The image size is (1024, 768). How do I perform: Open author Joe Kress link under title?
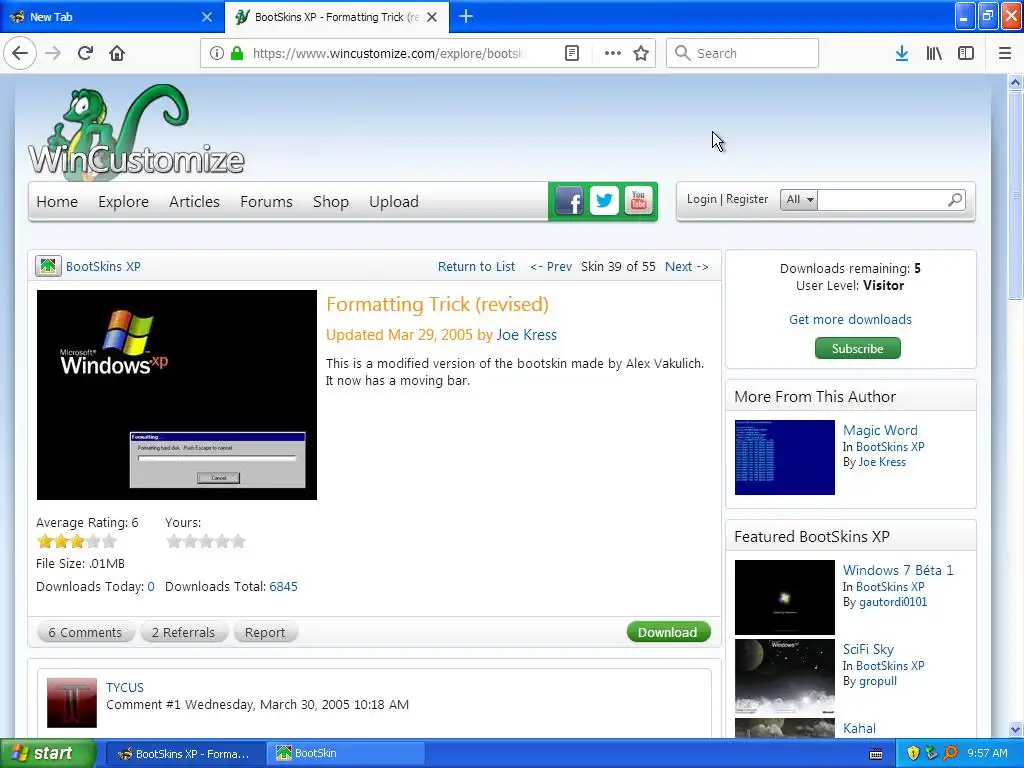tap(526, 334)
